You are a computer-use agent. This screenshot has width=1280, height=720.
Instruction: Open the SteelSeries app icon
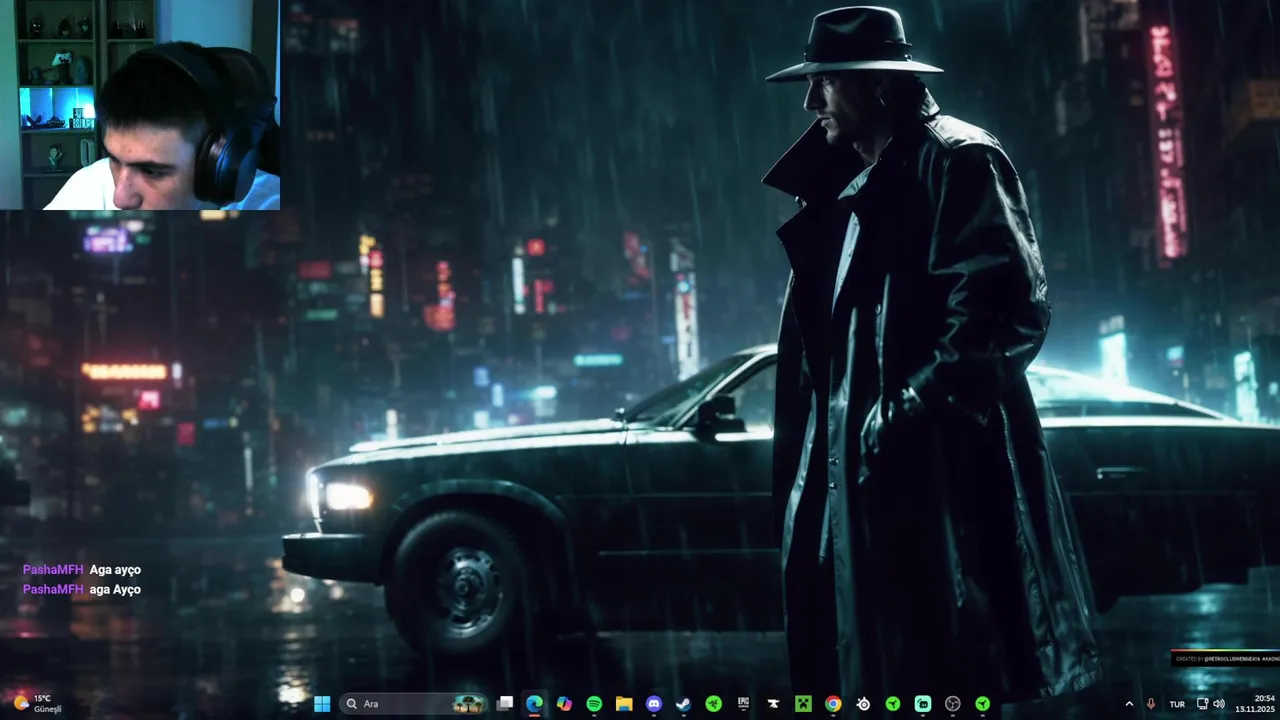click(x=863, y=704)
